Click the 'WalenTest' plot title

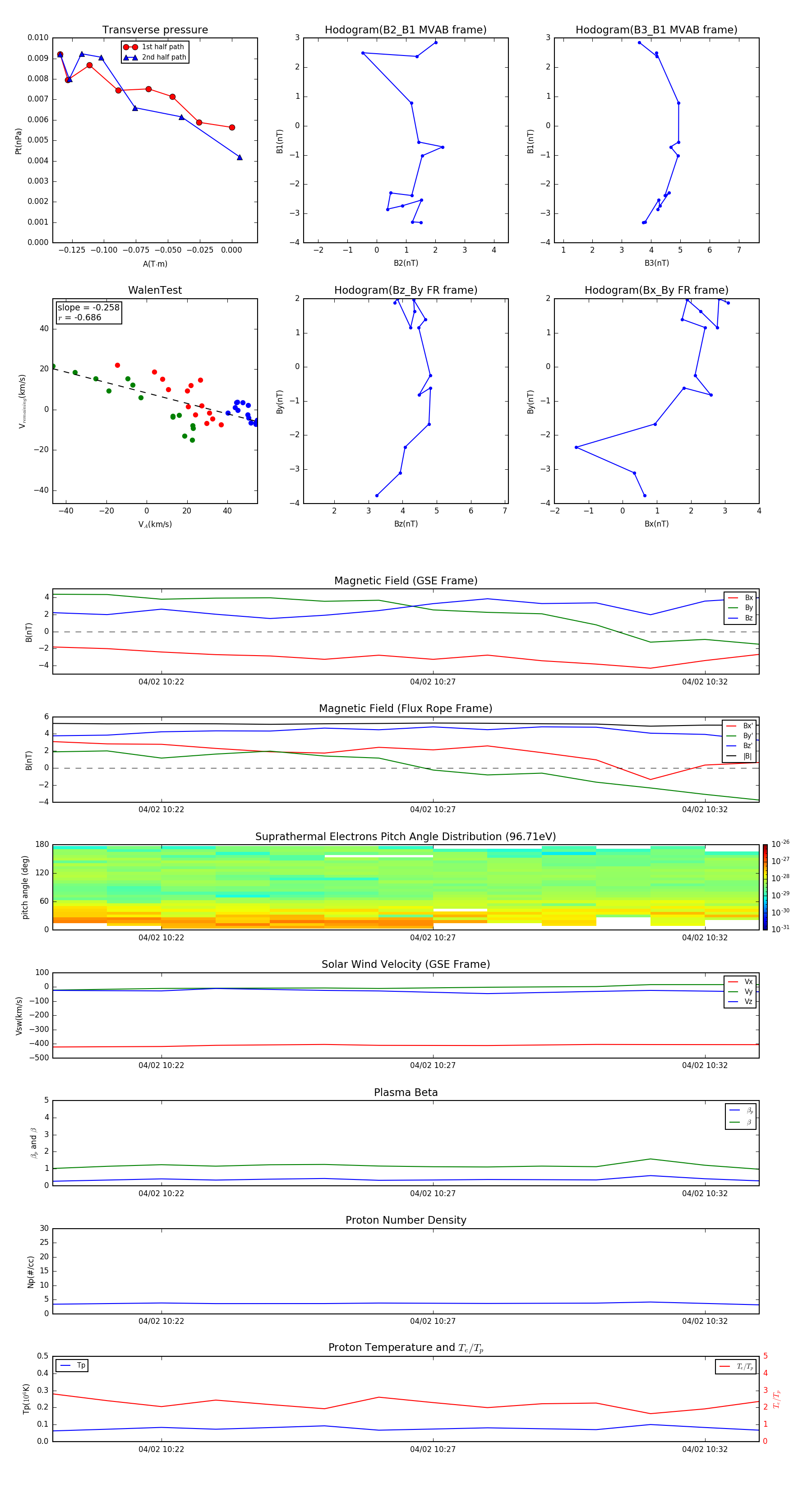[x=155, y=290]
